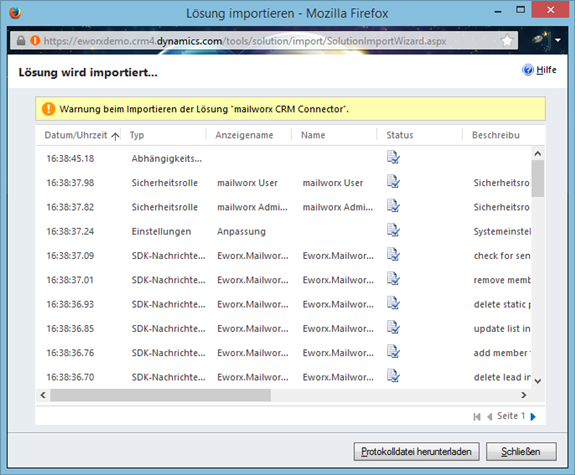
Task: Maximize the Firefox window
Action: [x=520, y=10]
